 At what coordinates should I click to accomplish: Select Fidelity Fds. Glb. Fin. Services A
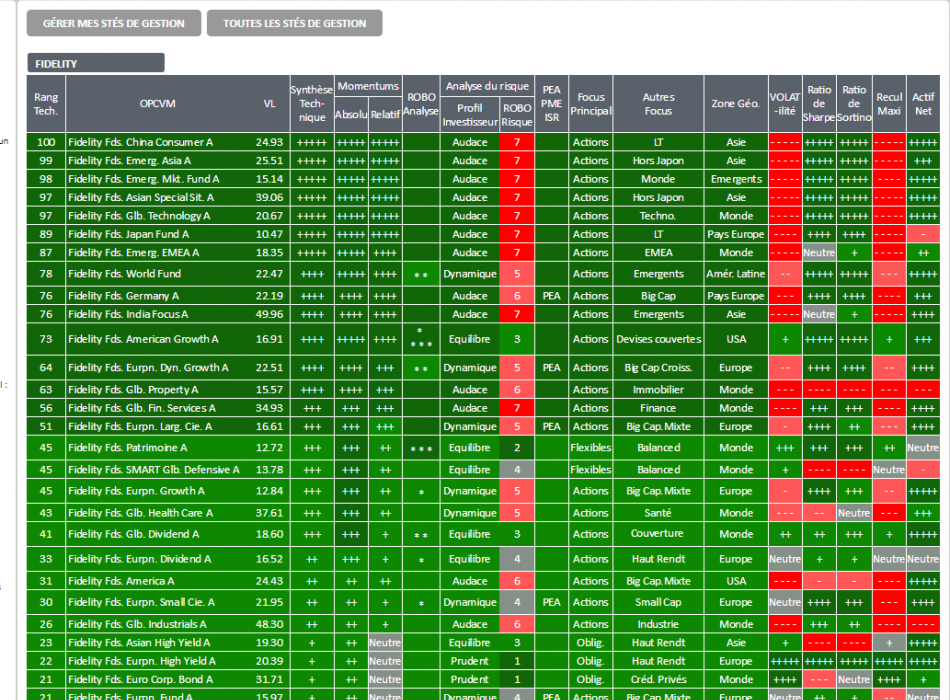[142, 408]
